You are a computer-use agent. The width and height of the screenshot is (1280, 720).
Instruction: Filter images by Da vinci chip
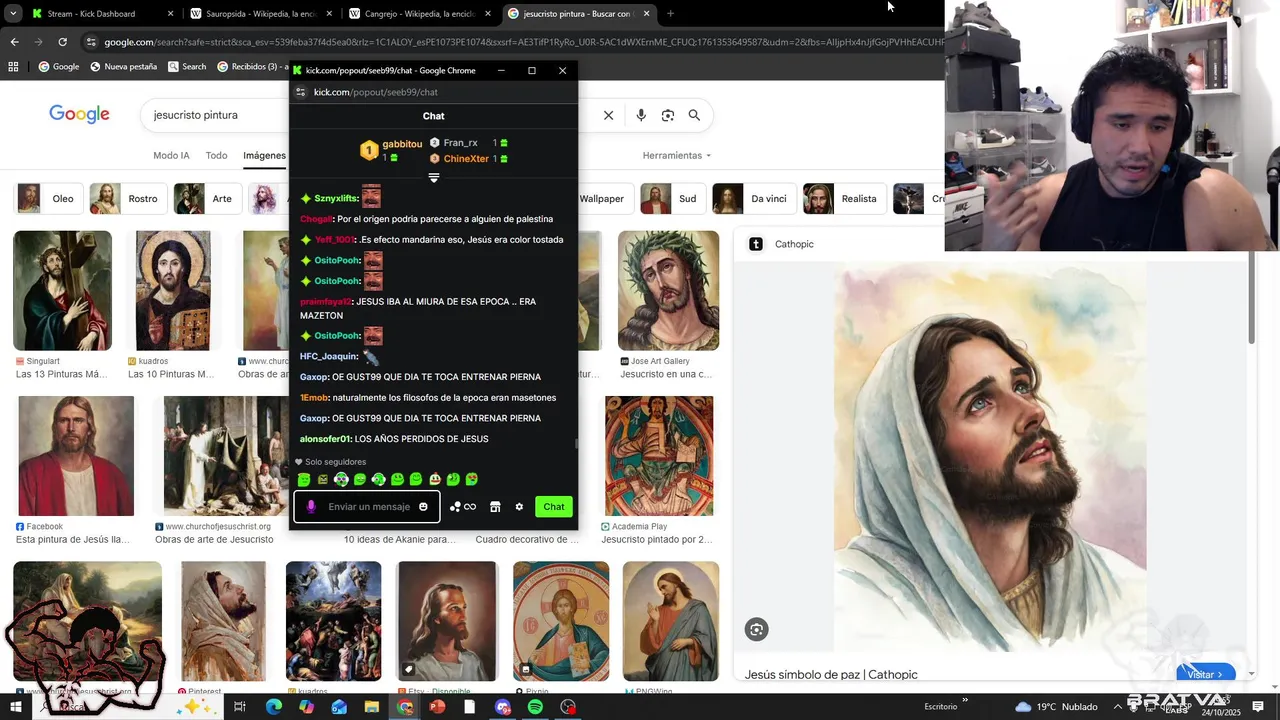pos(753,199)
